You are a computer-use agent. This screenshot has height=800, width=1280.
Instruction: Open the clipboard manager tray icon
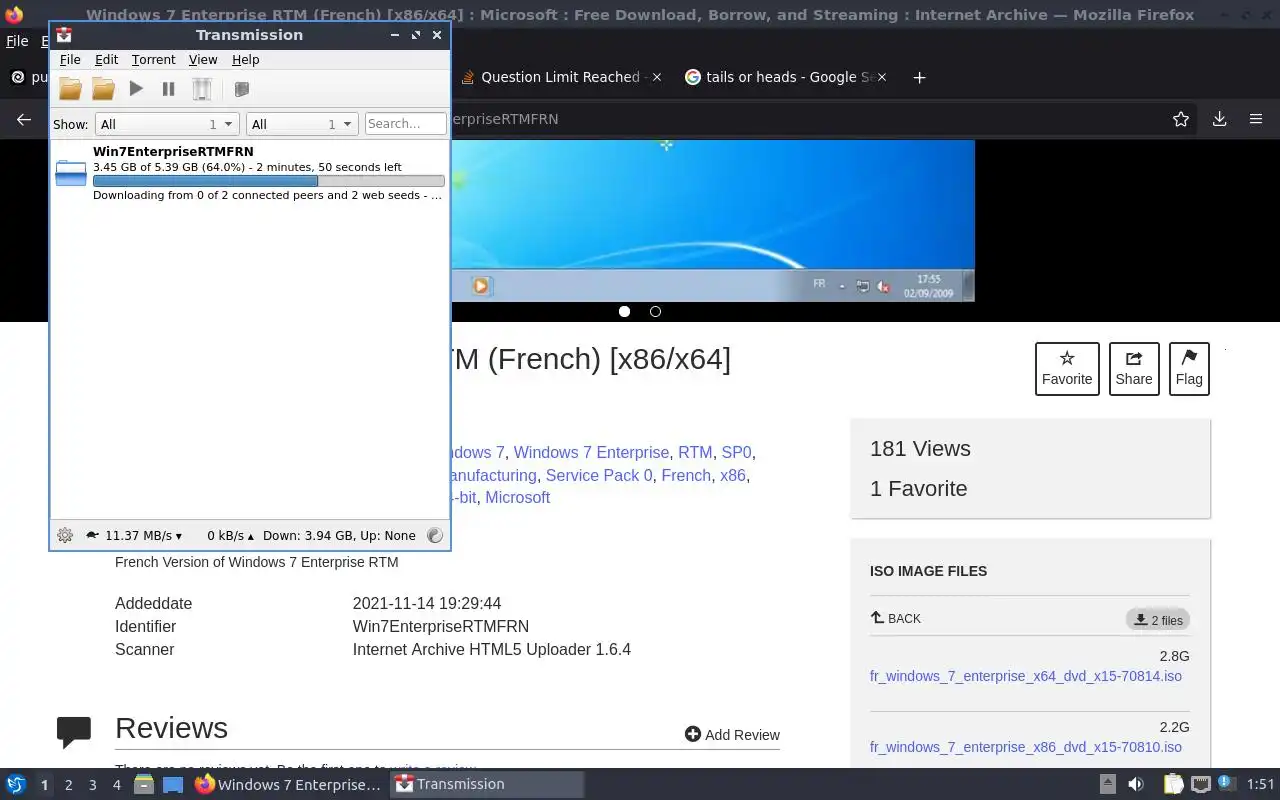1173,785
